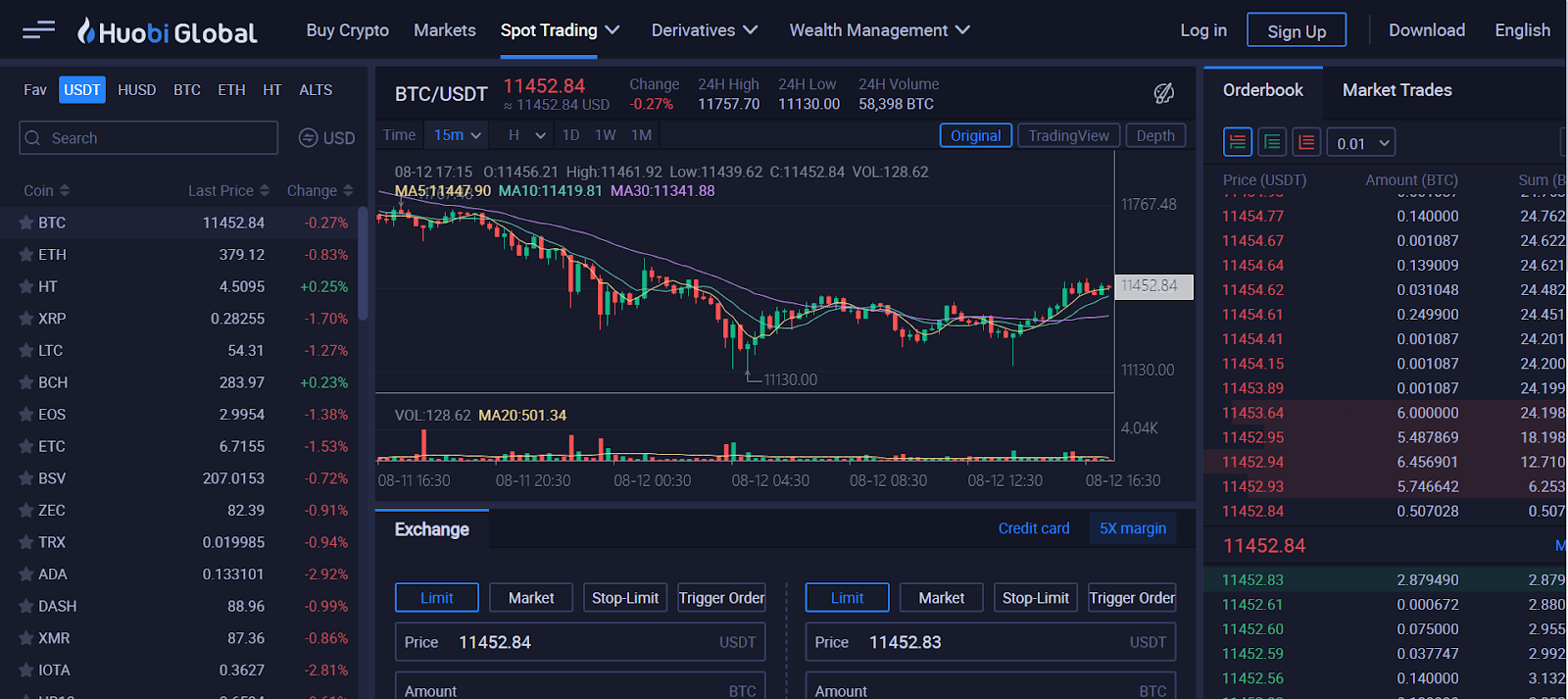
Task: Favorite BTC with its star icon
Action: point(26,223)
